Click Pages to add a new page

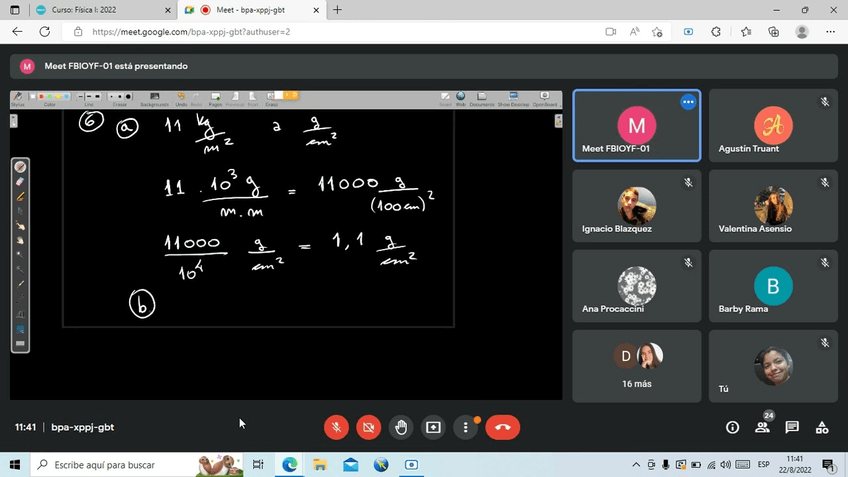tap(215, 99)
